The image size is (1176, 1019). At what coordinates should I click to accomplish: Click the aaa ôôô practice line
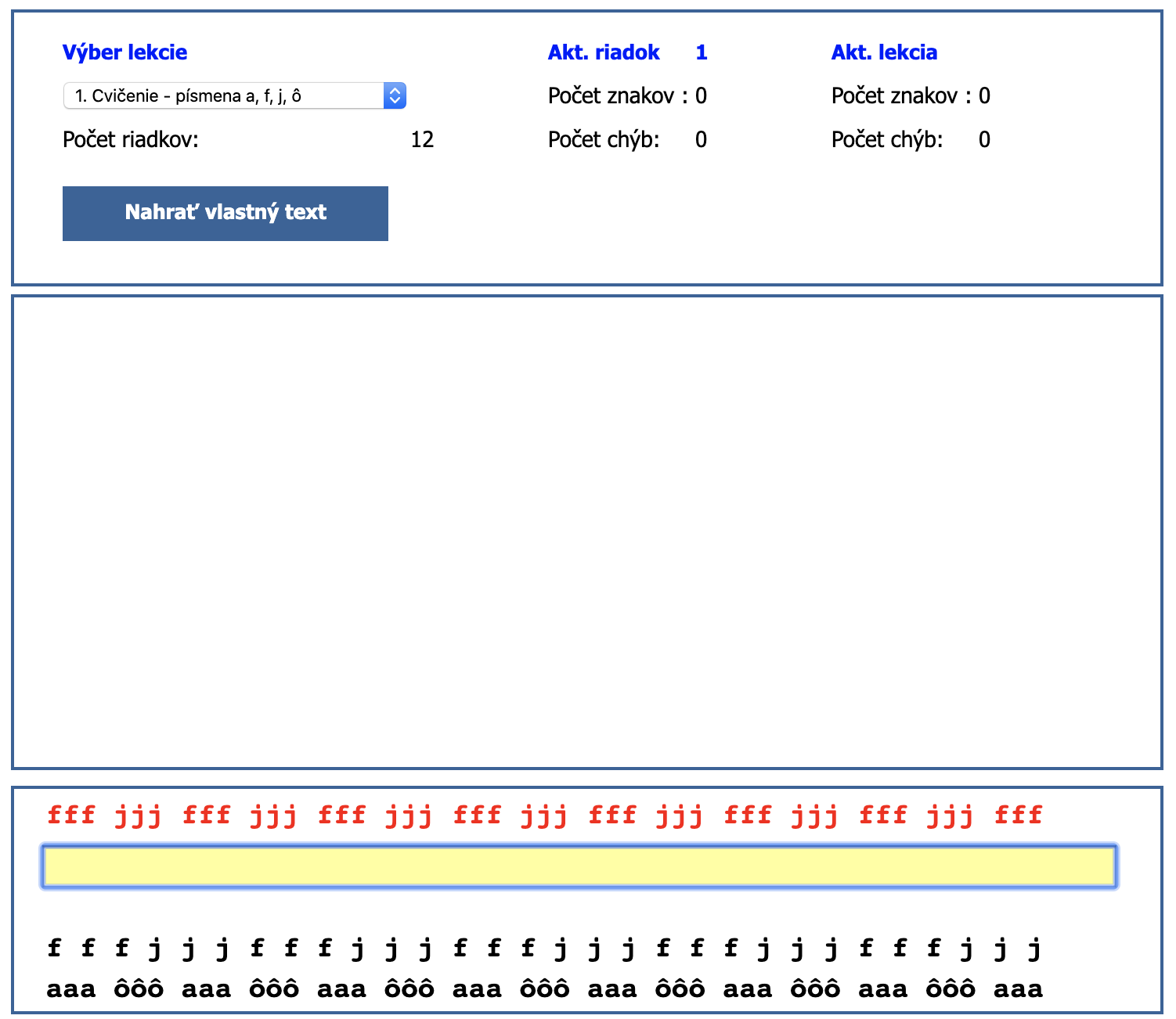(545, 989)
